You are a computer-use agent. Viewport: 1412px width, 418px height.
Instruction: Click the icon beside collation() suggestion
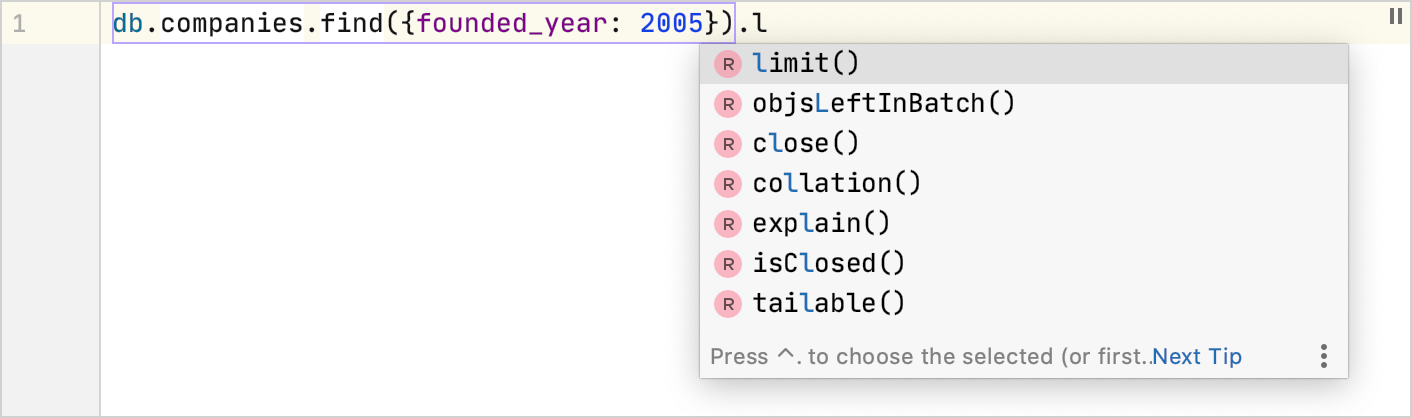coord(727,184)
